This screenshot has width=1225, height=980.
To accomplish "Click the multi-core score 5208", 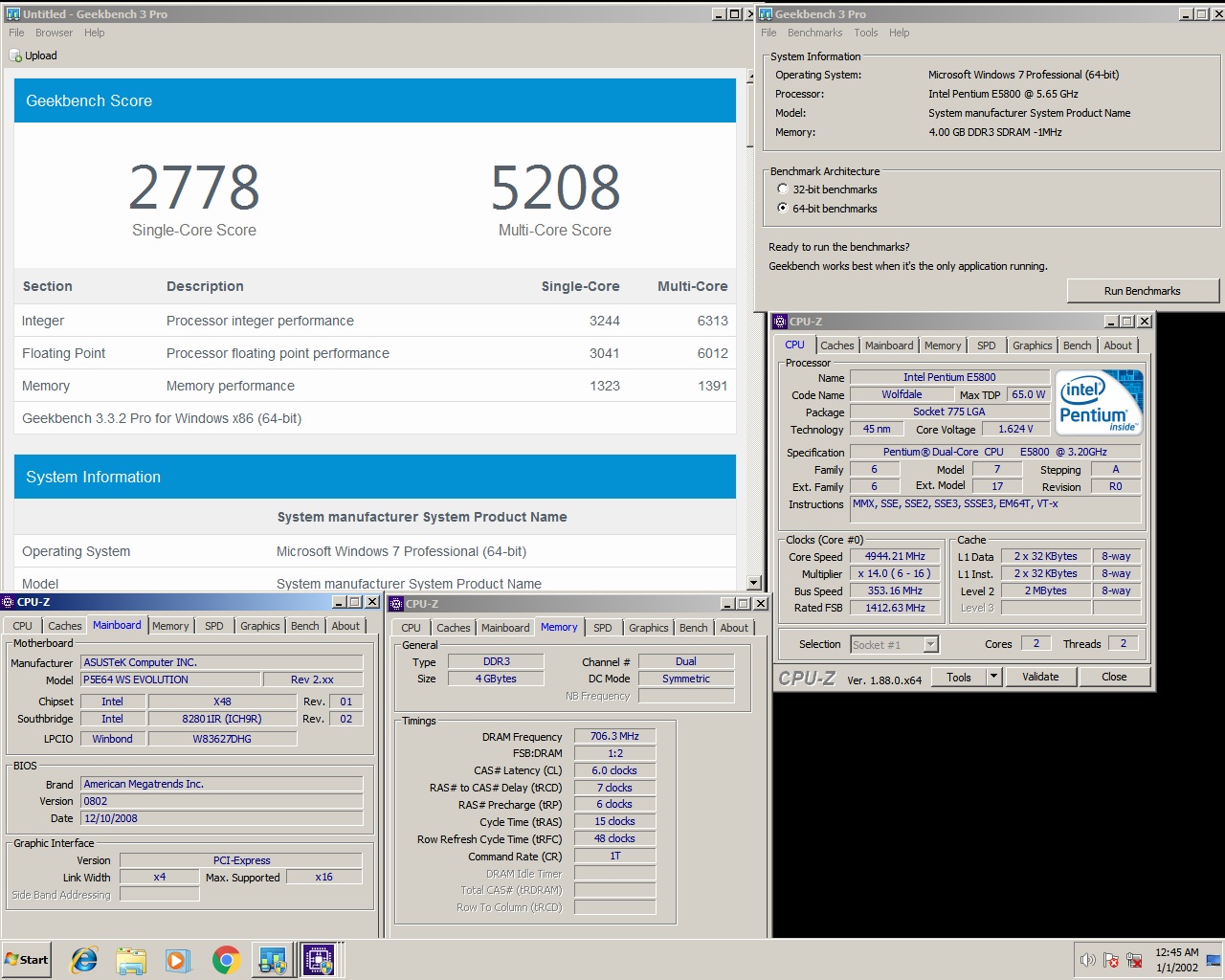I will (x=555, y=188).
